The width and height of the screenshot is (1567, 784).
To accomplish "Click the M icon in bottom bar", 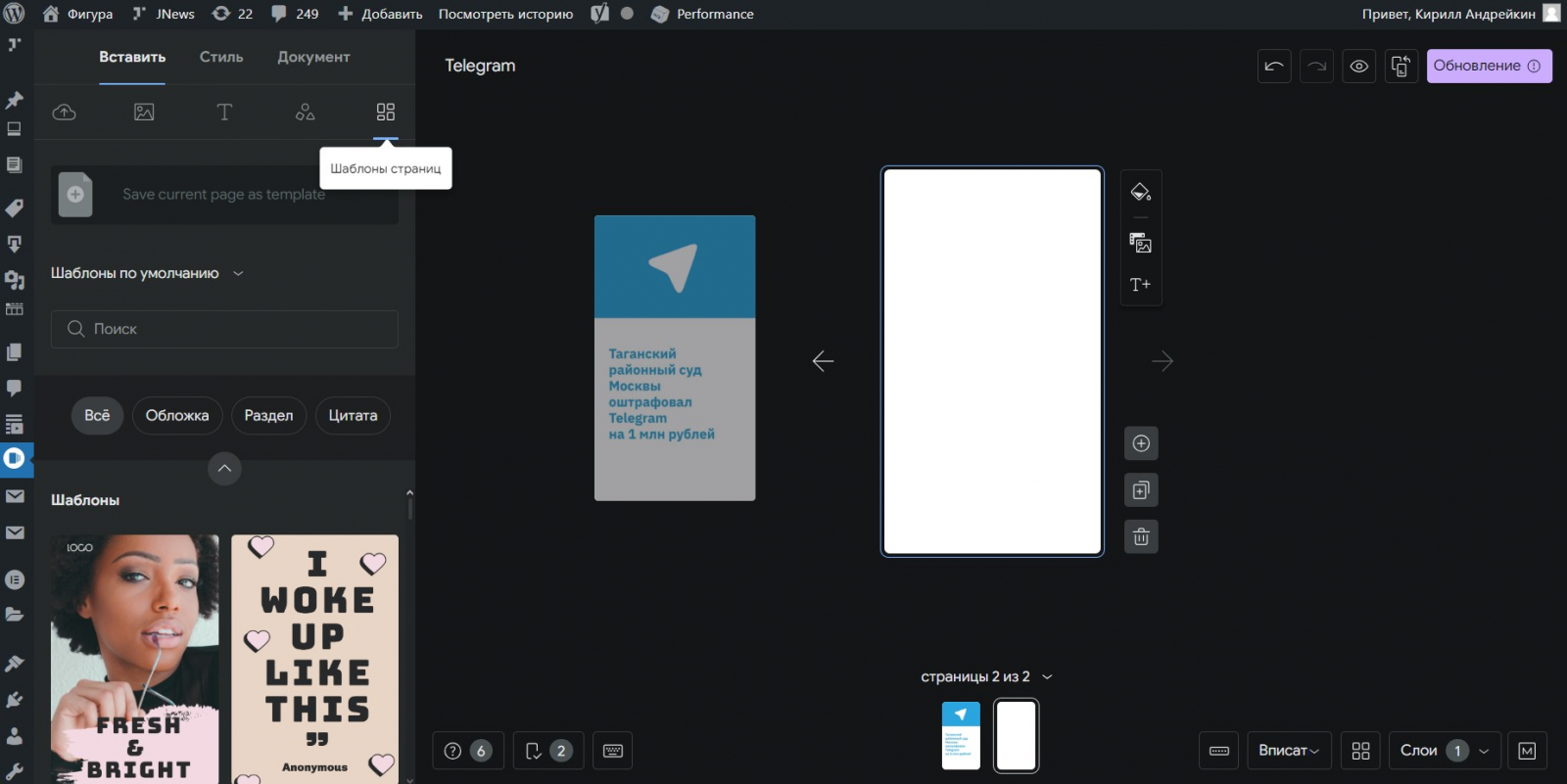I will (1527, 751).
